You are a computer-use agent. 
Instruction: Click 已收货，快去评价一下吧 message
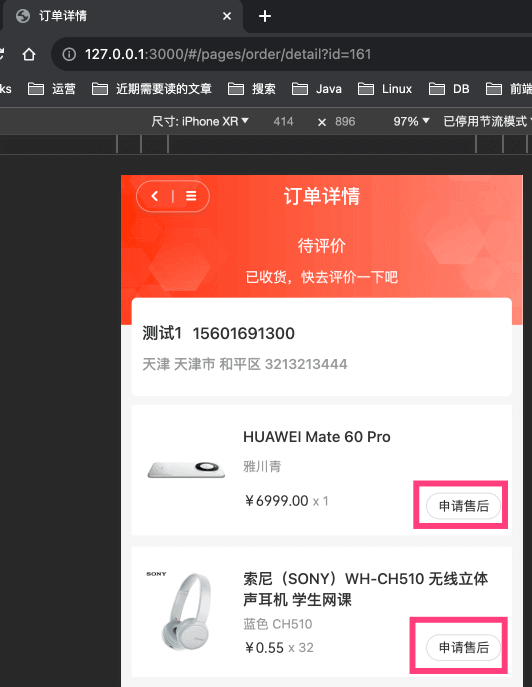tap(322, 277)
